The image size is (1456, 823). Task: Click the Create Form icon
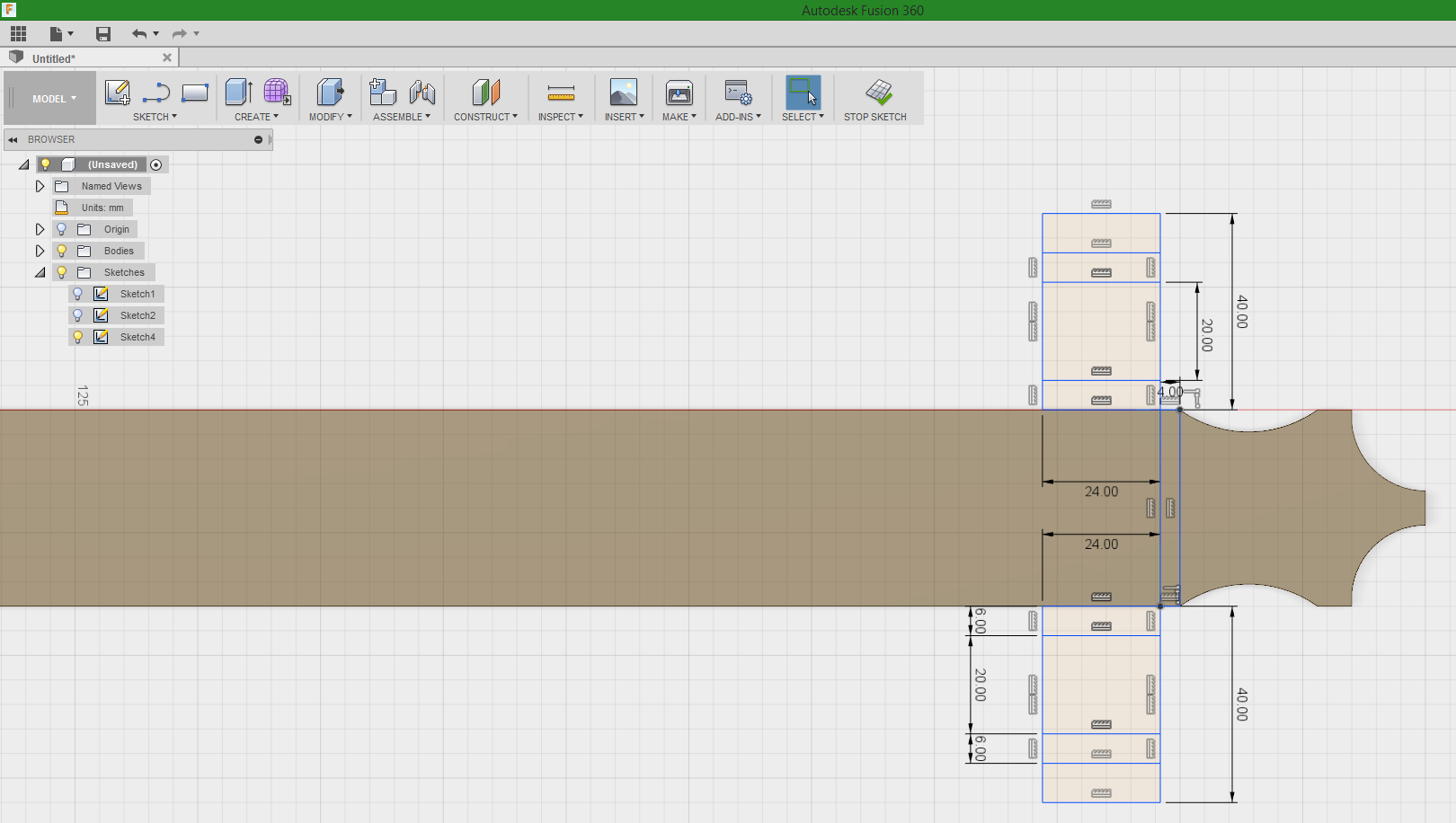pyautogui.click(x=277, y=92)
